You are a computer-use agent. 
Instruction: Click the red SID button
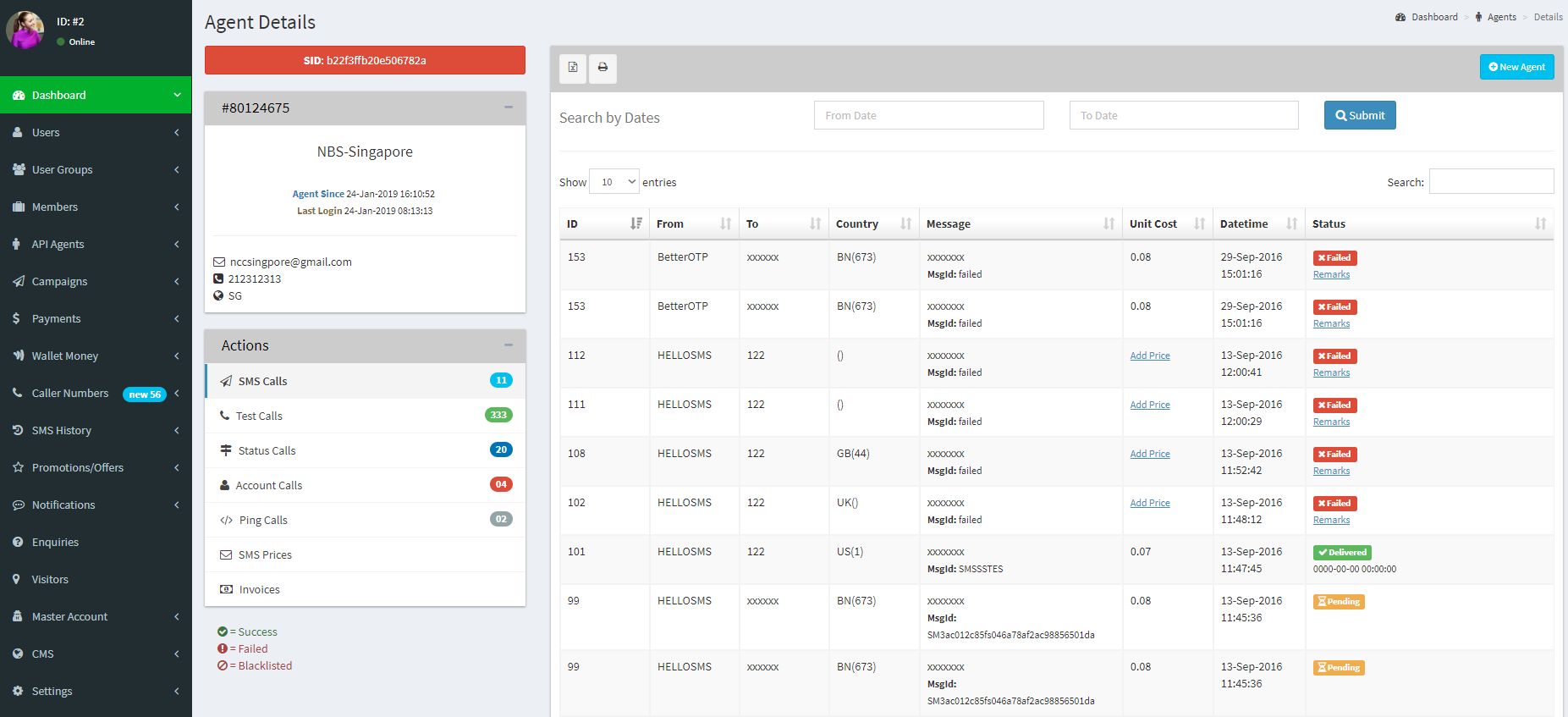click(x=365, y=60)
